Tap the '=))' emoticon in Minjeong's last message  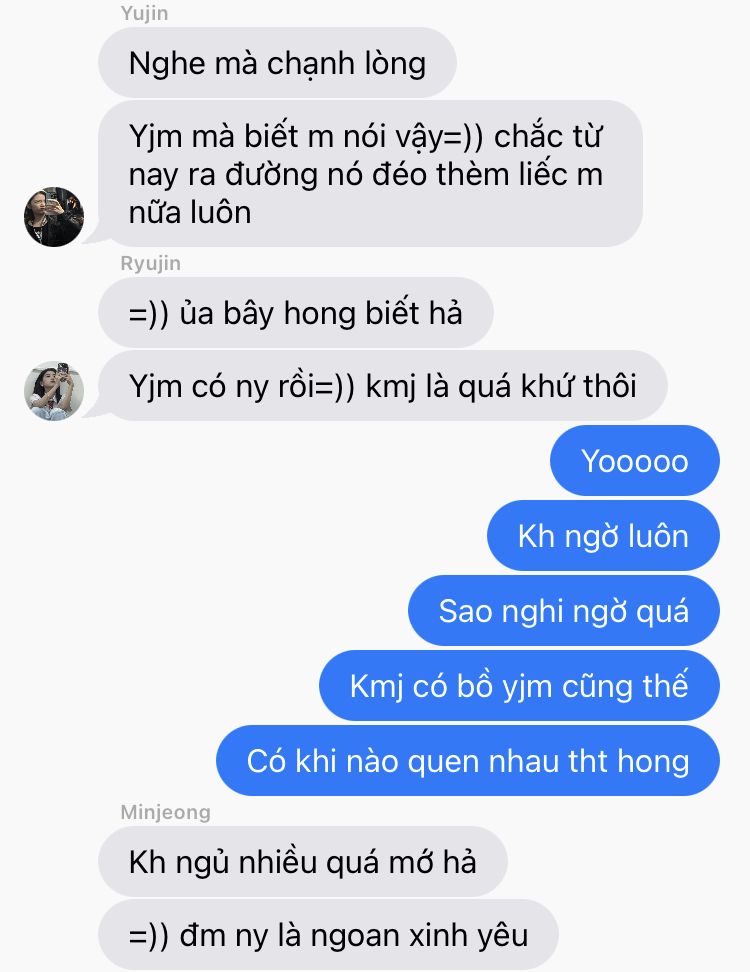click(x=149, y=936)
